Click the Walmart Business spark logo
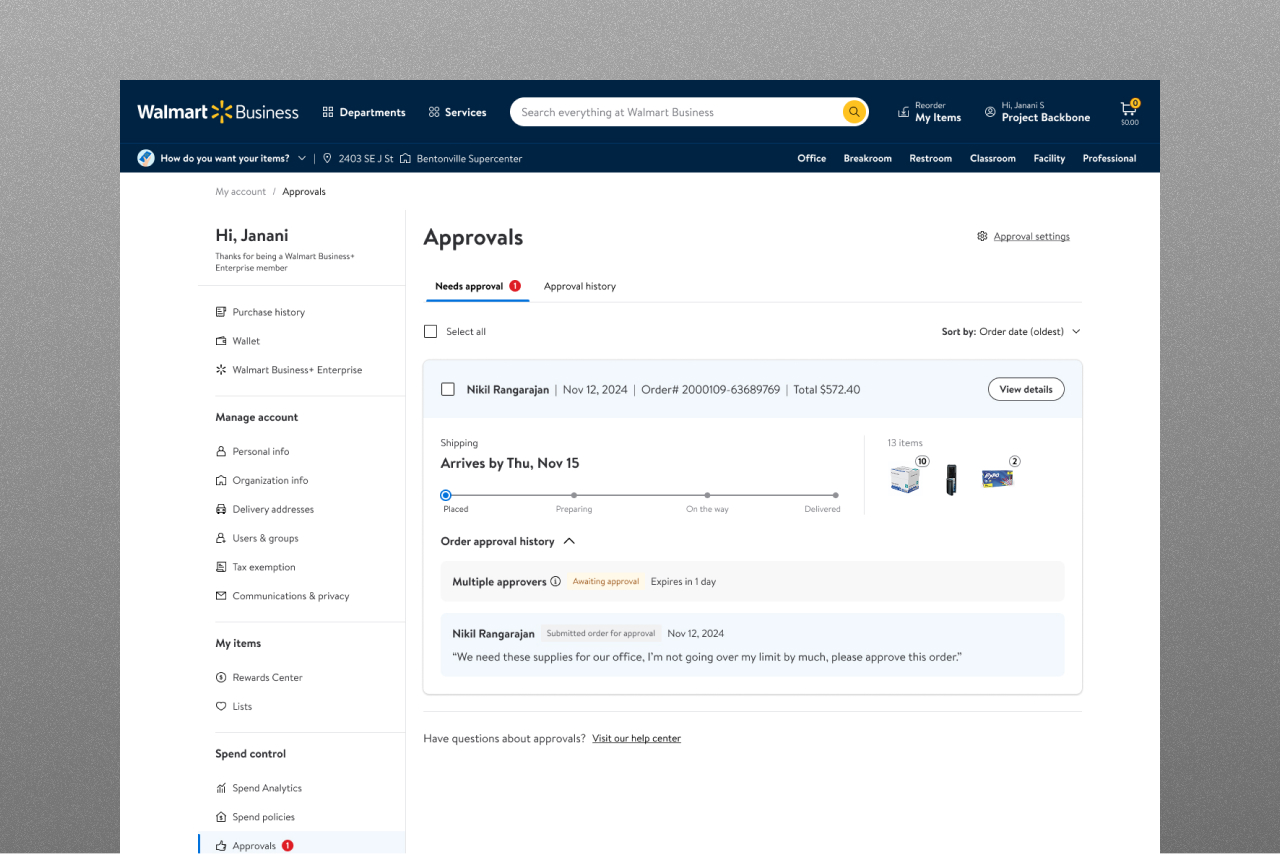 point(221,112)
